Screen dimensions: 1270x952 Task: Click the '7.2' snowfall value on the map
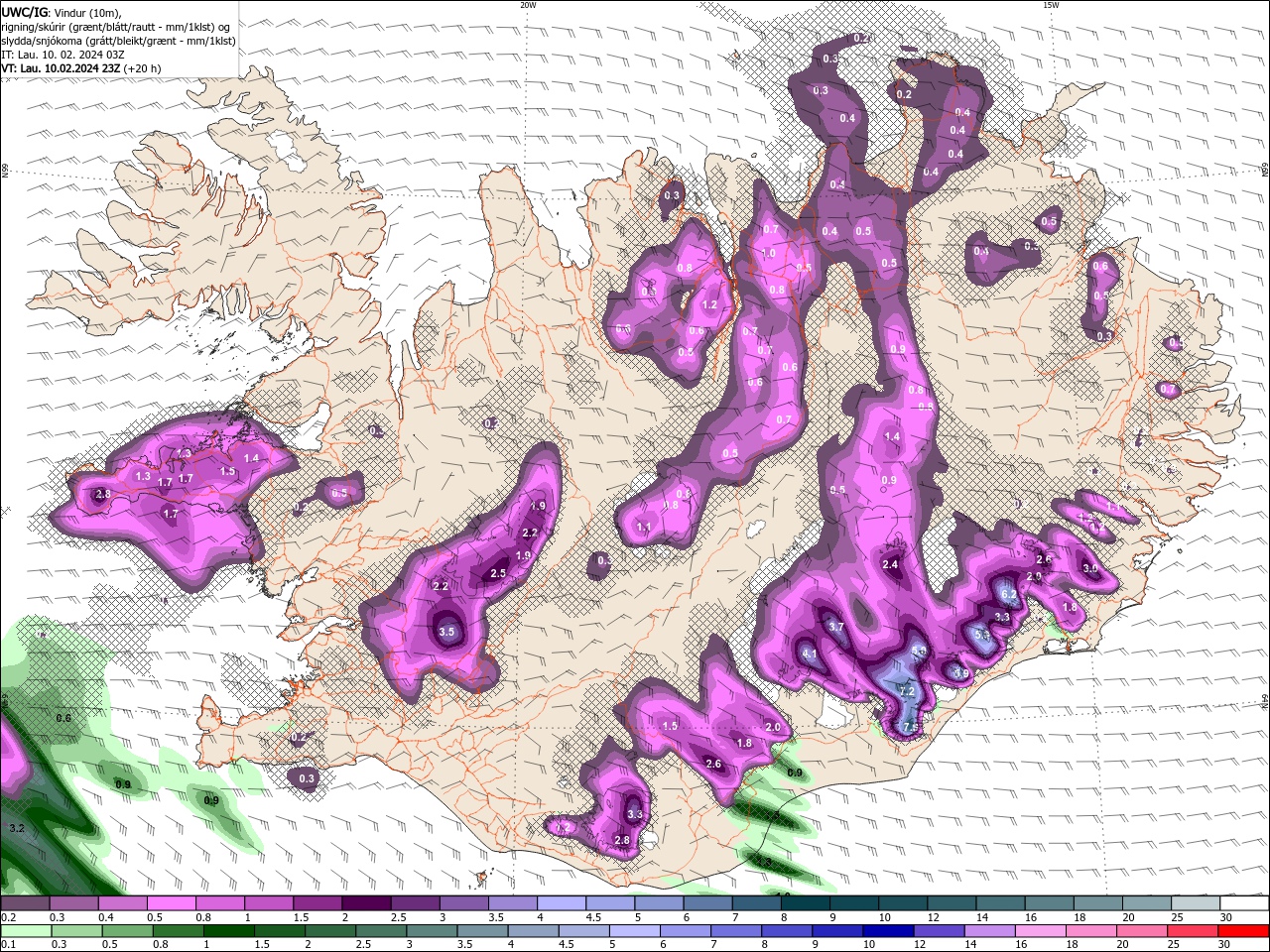[906, 691]
